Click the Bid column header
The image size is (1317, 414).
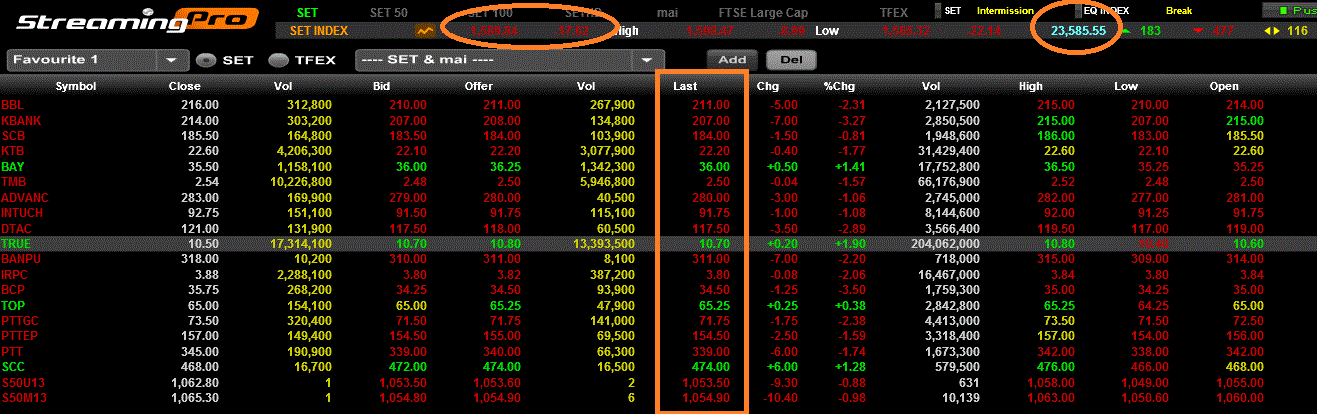(381, 86)
